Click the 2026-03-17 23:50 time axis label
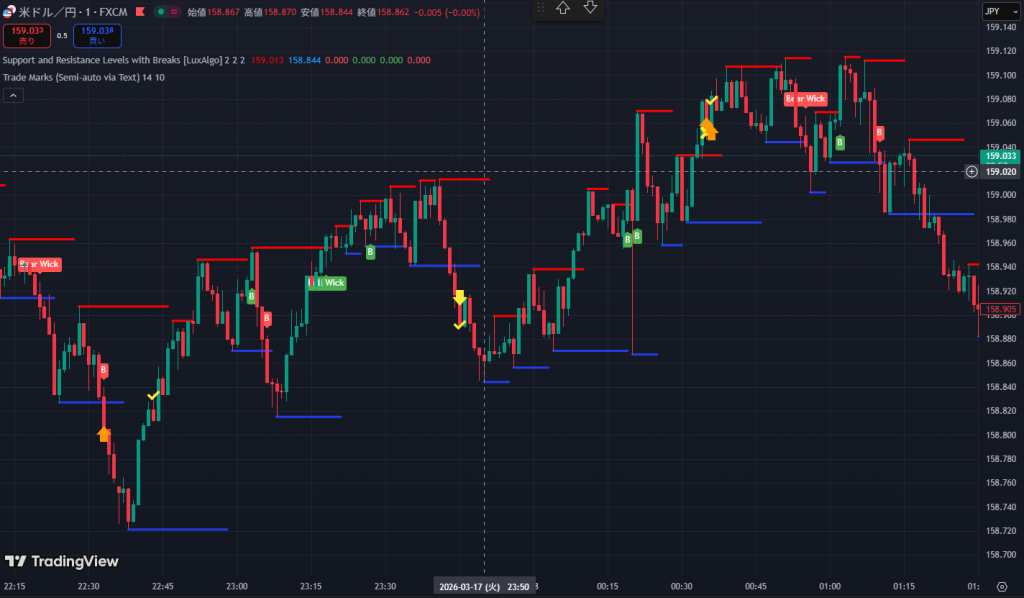 coord(485,587)
